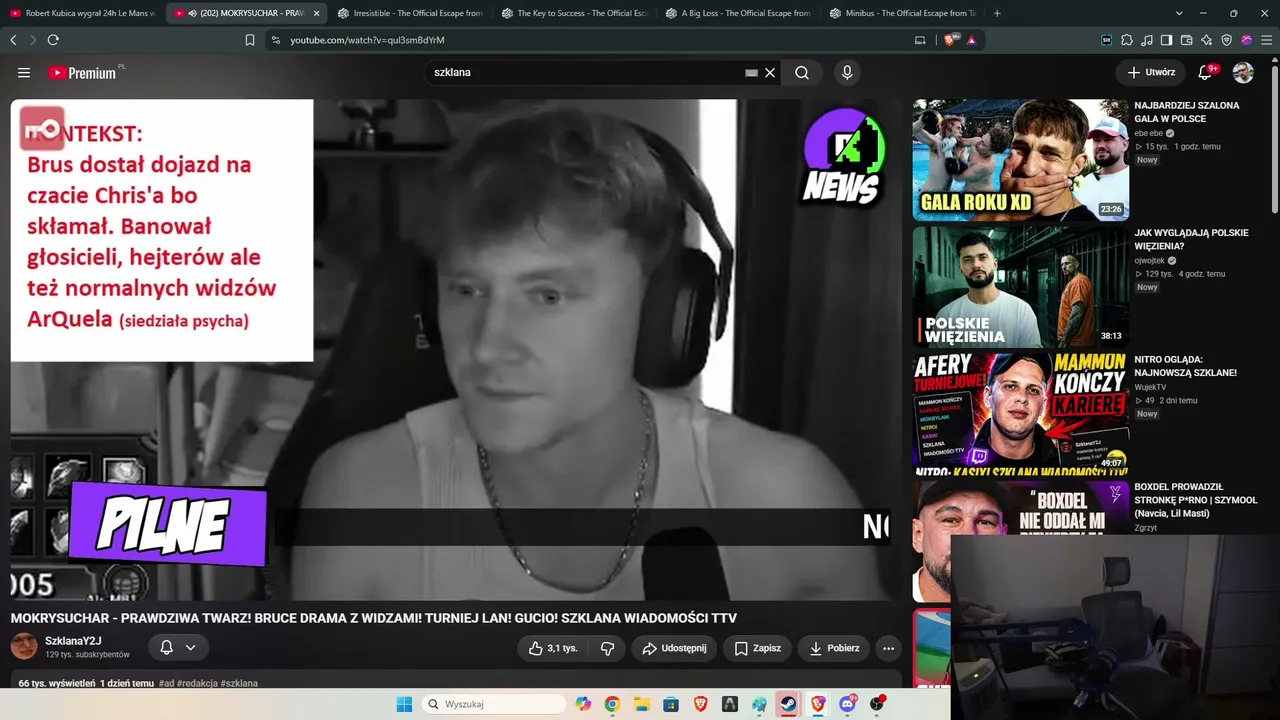Image resolution: width=1280 pixels, height=720 pixels.
Task: Share the video with Udostępnij
Action: (x=674, y=648)
